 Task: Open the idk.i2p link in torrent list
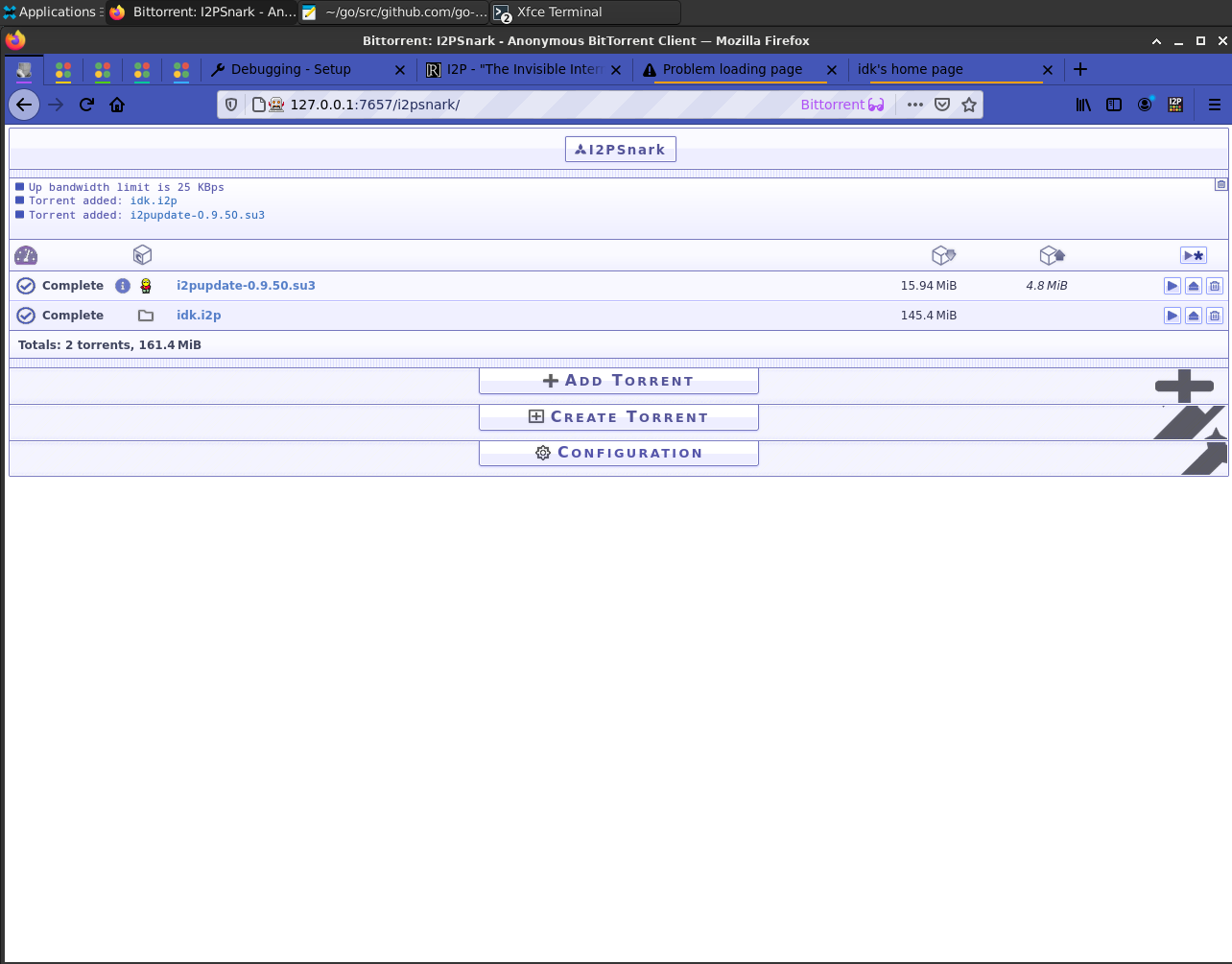pos(199,316)
